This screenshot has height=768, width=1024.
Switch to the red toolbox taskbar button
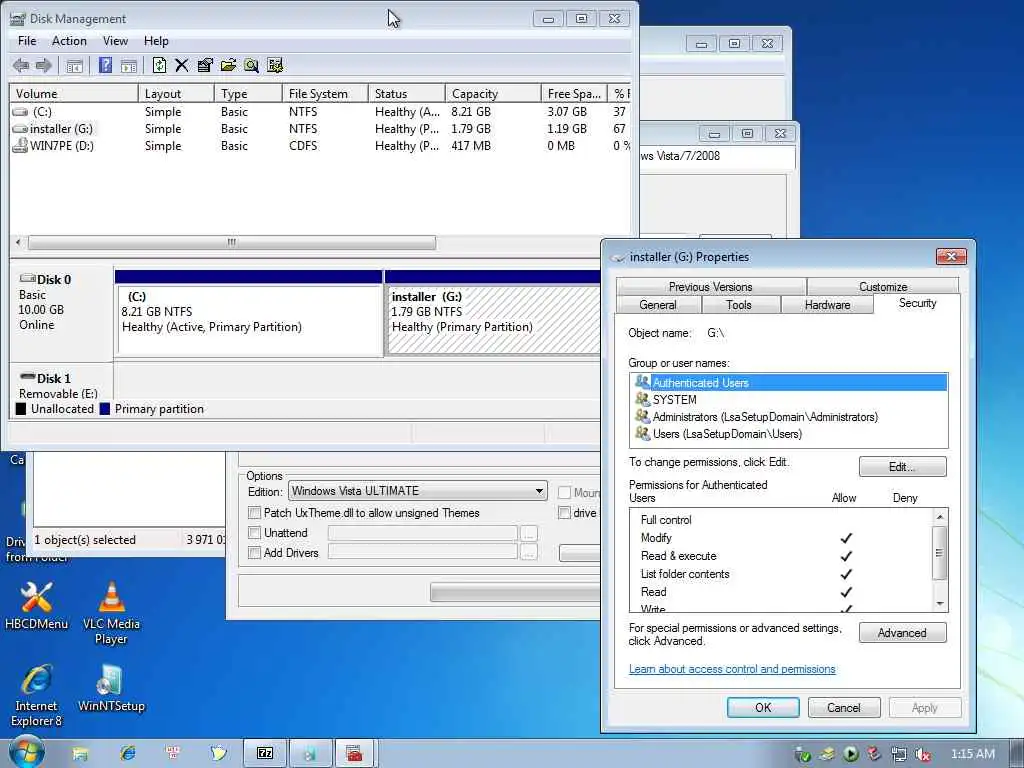[x=355, y=754]
